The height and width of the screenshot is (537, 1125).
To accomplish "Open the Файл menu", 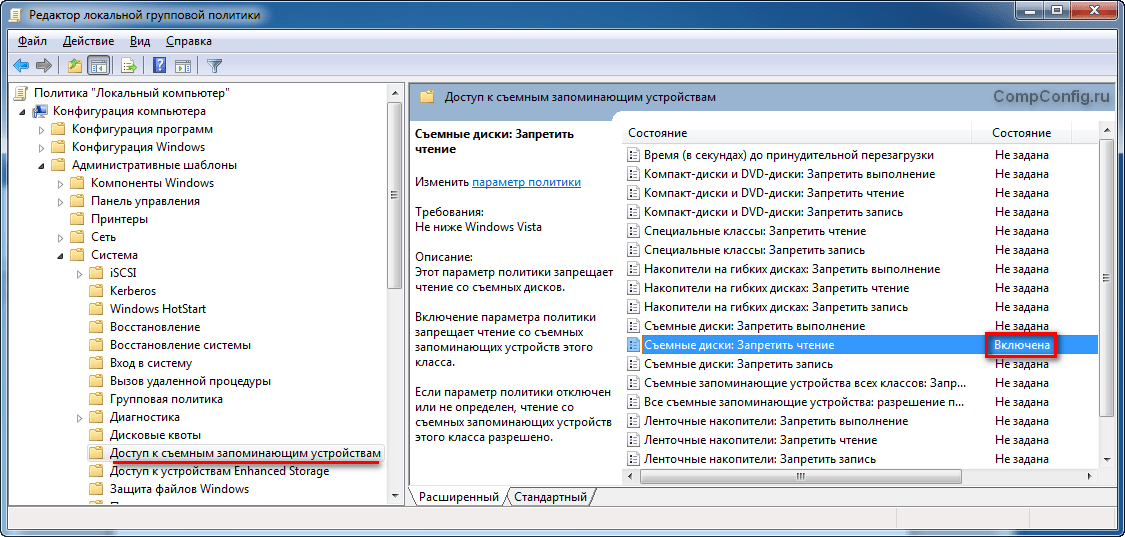I will pyautogui.click(x=32, y=41).
